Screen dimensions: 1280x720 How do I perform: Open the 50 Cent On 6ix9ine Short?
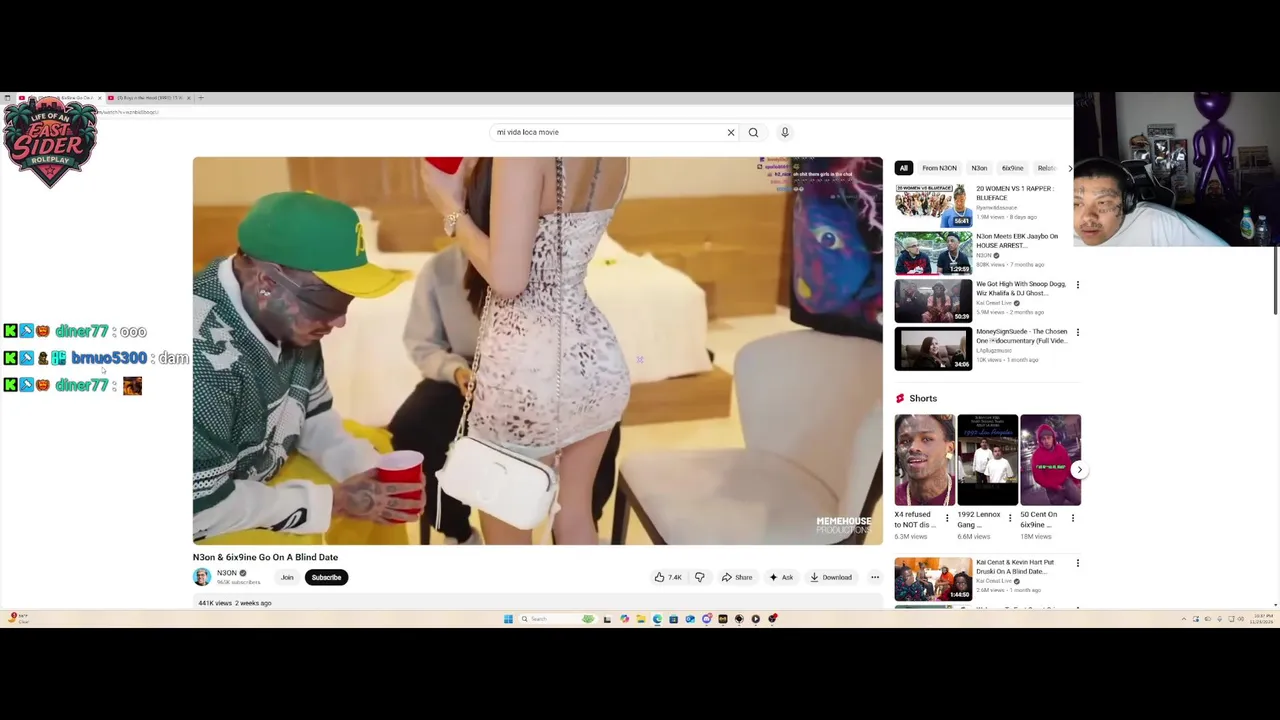pyautogui.click(x=1050, y=460)
